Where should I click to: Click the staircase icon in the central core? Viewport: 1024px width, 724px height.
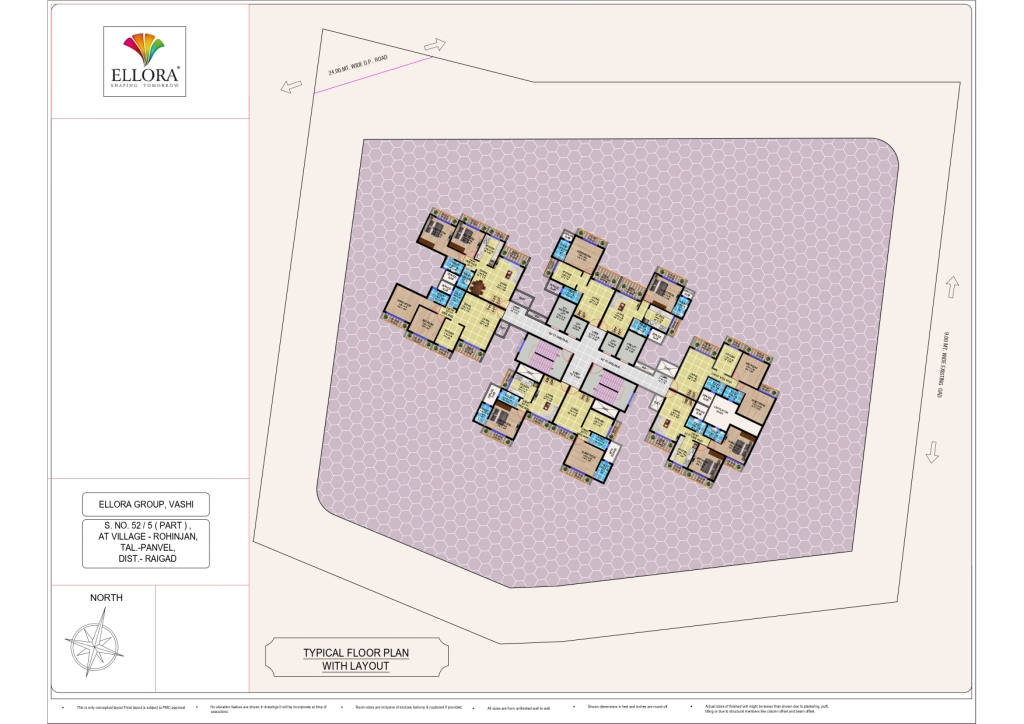543,354
